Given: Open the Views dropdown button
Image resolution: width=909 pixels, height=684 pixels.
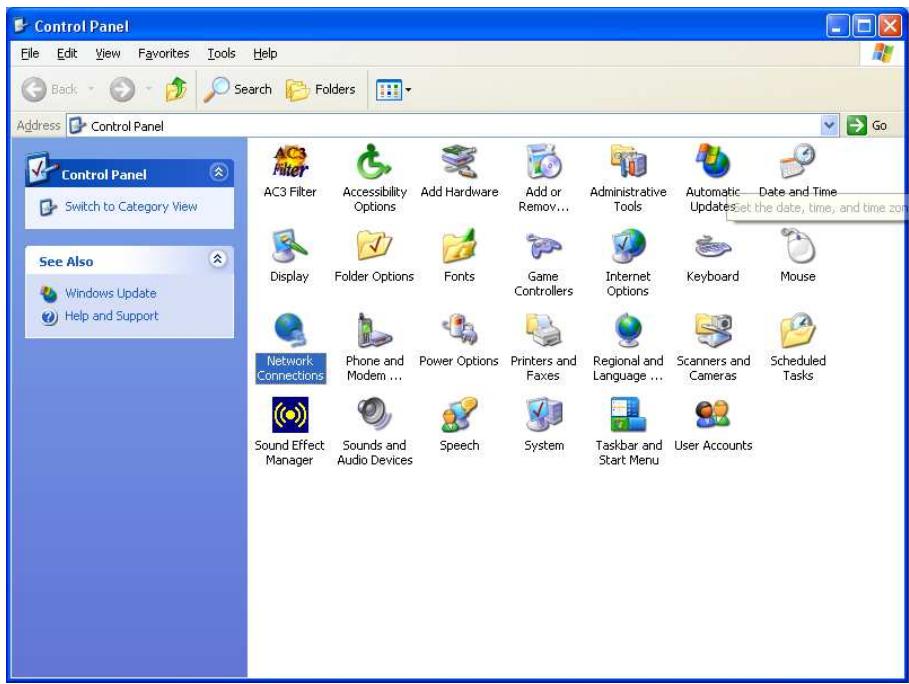Looking at the screenshot, I should pos(394,89).
